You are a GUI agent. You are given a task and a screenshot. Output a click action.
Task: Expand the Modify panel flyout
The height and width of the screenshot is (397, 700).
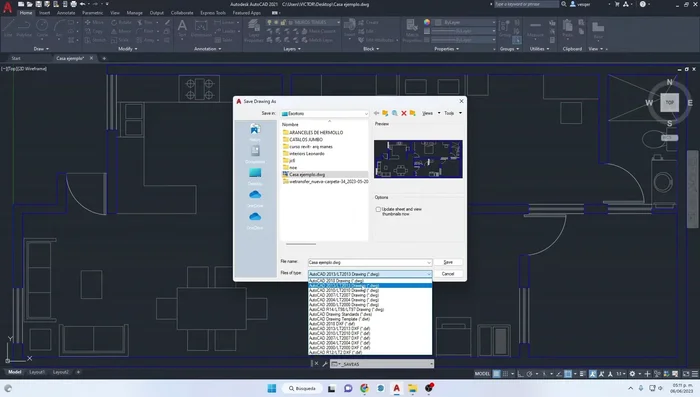[x=127, y=49]
